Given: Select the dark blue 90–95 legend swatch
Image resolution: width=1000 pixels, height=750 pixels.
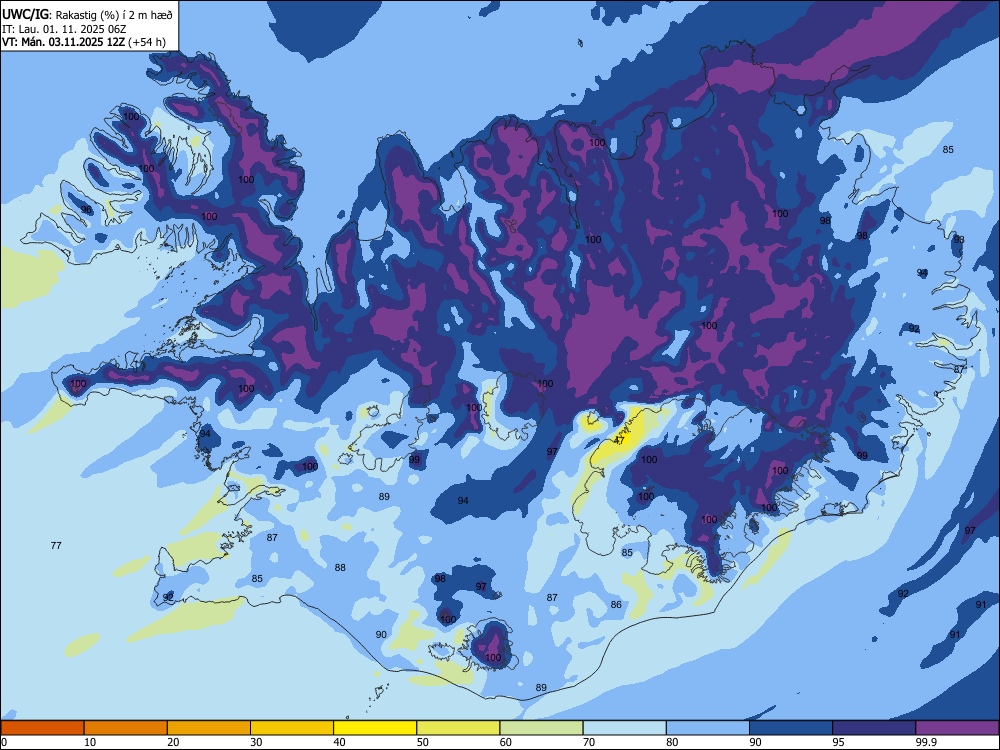Looking at the screenshot, I should coord(791,728).
